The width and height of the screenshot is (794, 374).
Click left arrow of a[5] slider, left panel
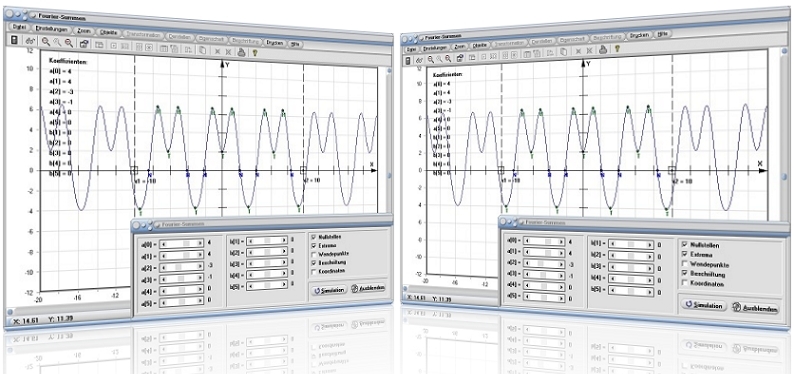(163, 303)
